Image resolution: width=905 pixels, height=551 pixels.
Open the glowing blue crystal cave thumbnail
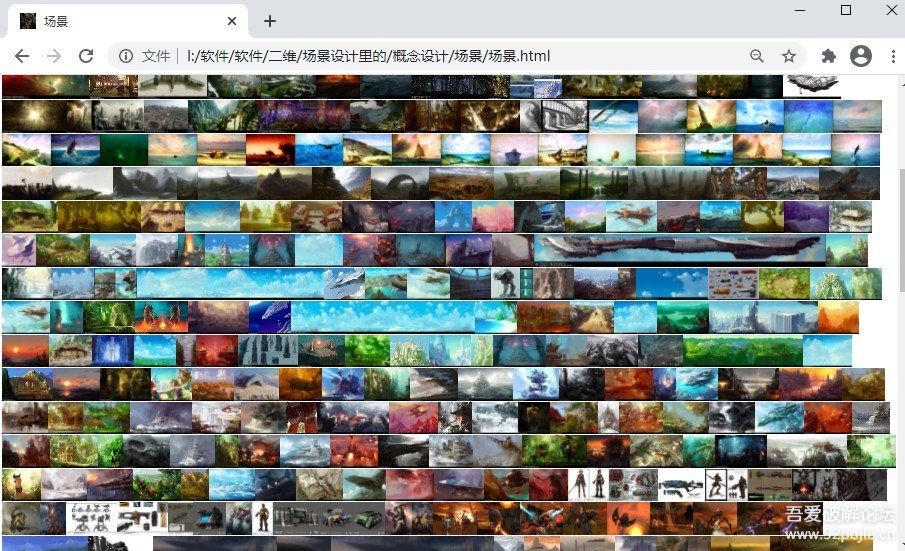pos(113,350)
